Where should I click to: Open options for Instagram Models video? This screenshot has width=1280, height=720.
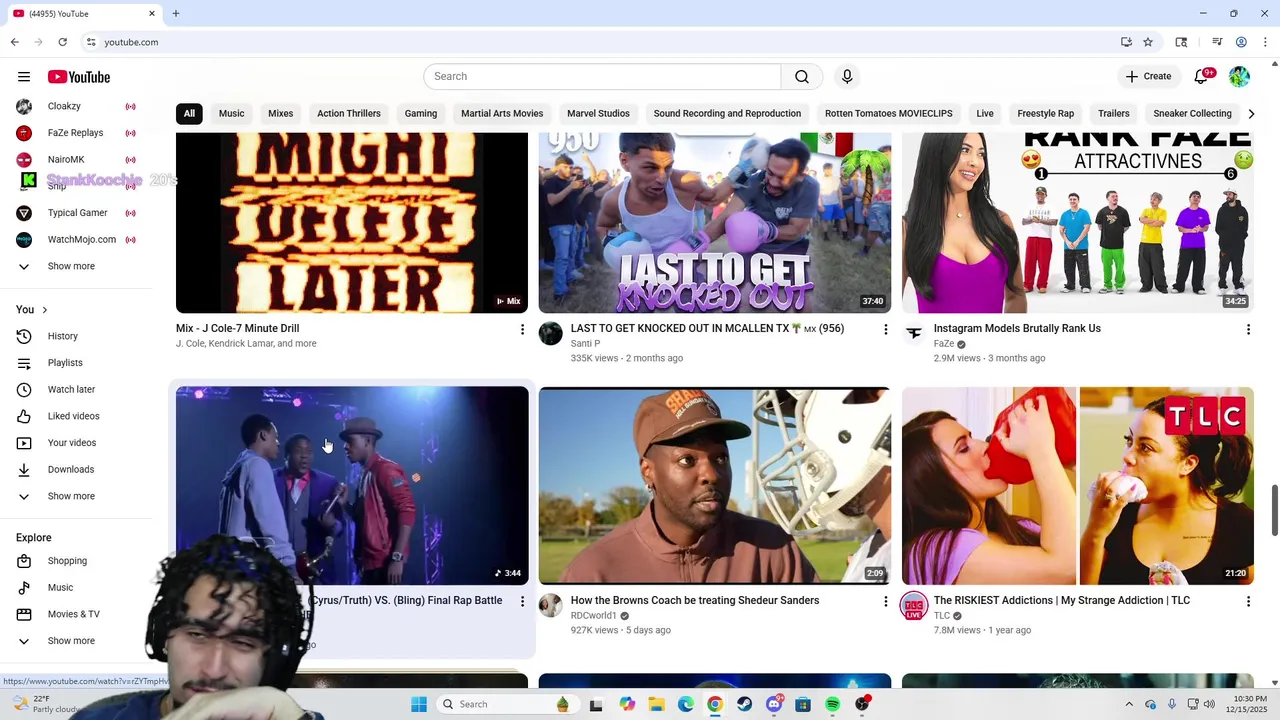tap(1248, 329)
